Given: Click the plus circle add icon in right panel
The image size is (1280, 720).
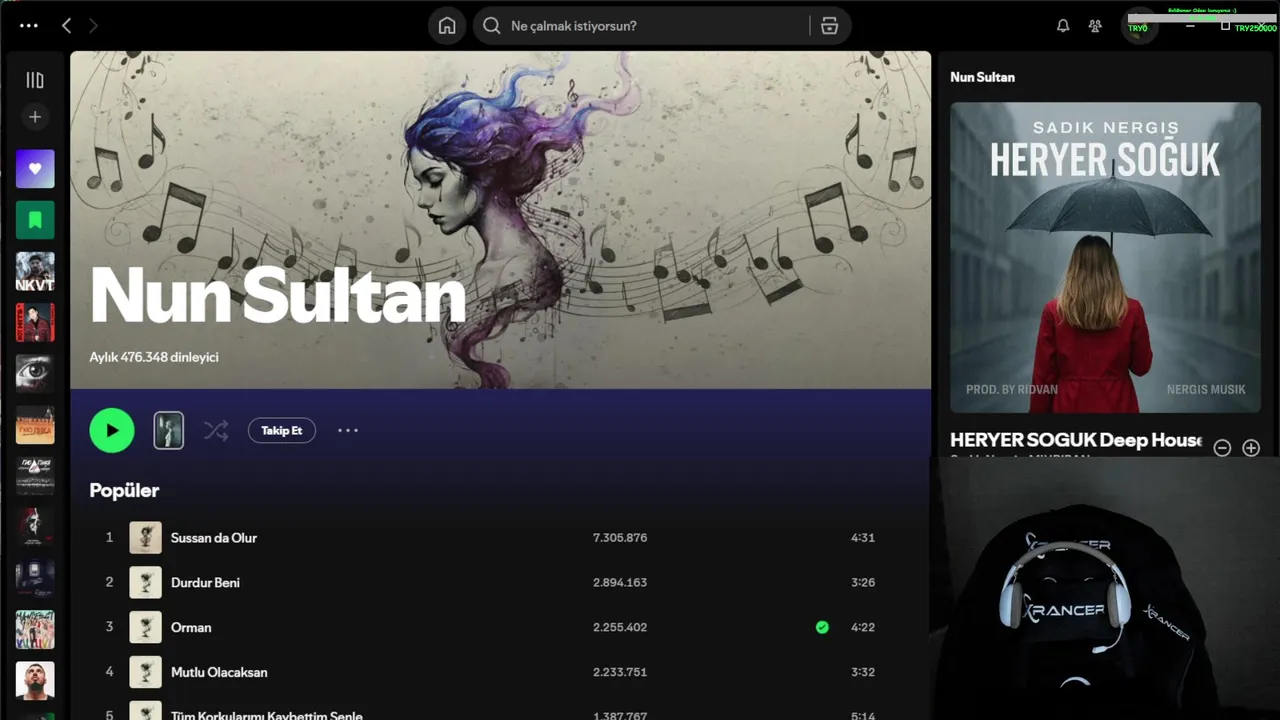Looking at the screenshot, I should pyautogui.click(x=1251, y=448).
